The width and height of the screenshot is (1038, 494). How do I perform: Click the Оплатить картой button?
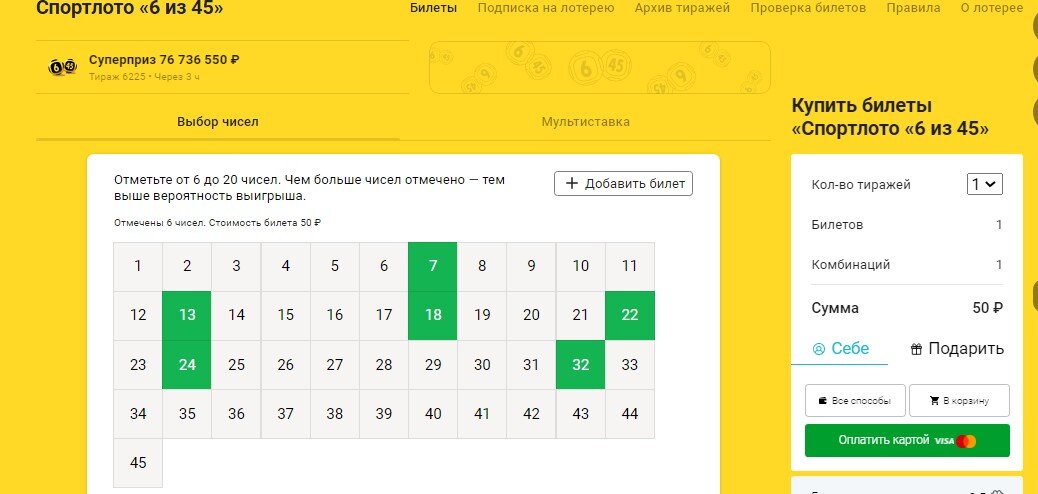pos(907,440)
